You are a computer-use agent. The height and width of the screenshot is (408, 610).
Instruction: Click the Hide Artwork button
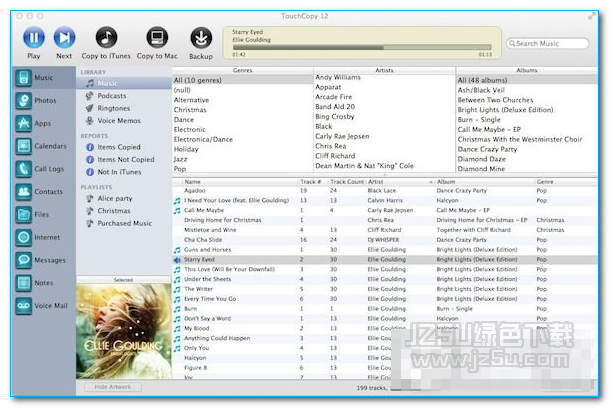[x=113, y=387]
